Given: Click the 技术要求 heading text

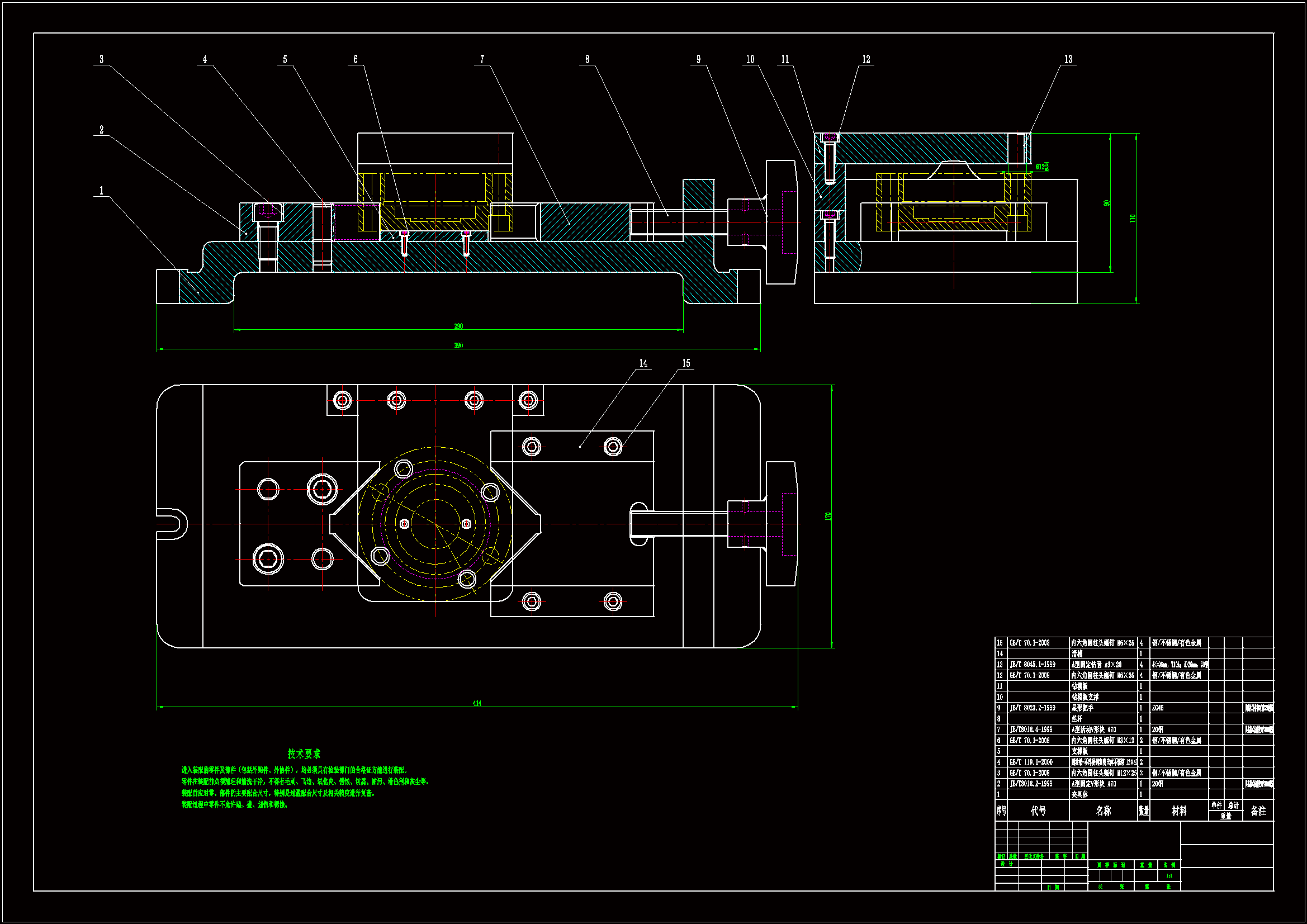Looking at the screenshot, I should pyautogui.click(x=304, y=754).
